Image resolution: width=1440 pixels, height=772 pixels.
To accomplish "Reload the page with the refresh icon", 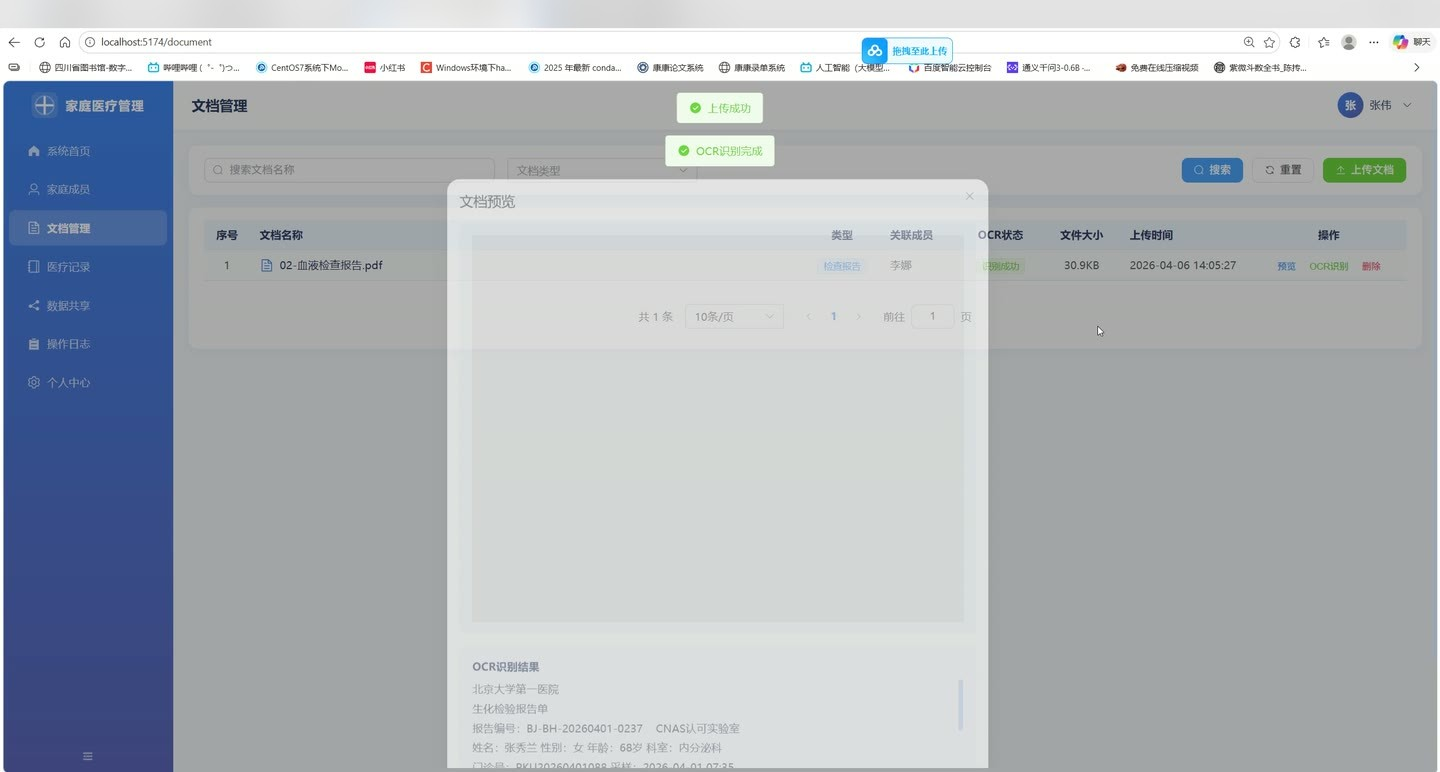I will tap(40, 42).
